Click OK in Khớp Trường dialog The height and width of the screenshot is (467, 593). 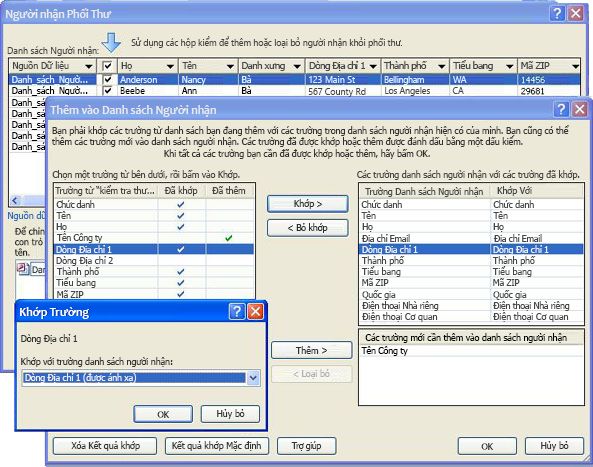pos(163,414)
